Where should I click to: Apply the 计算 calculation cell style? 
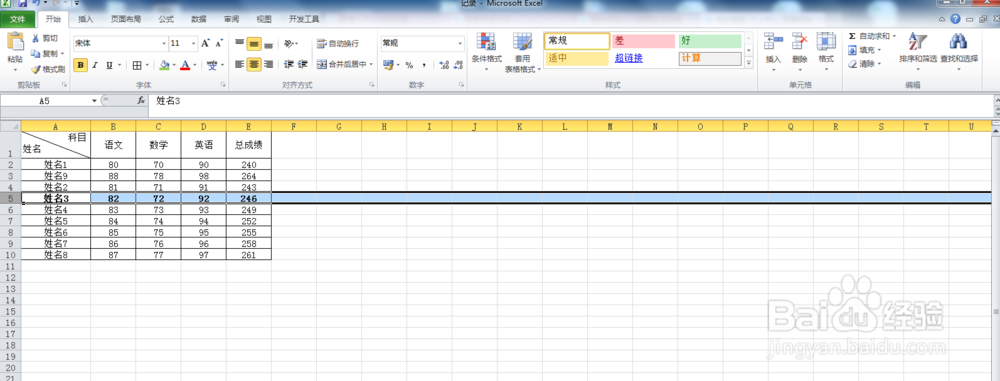tap(710, 59)
